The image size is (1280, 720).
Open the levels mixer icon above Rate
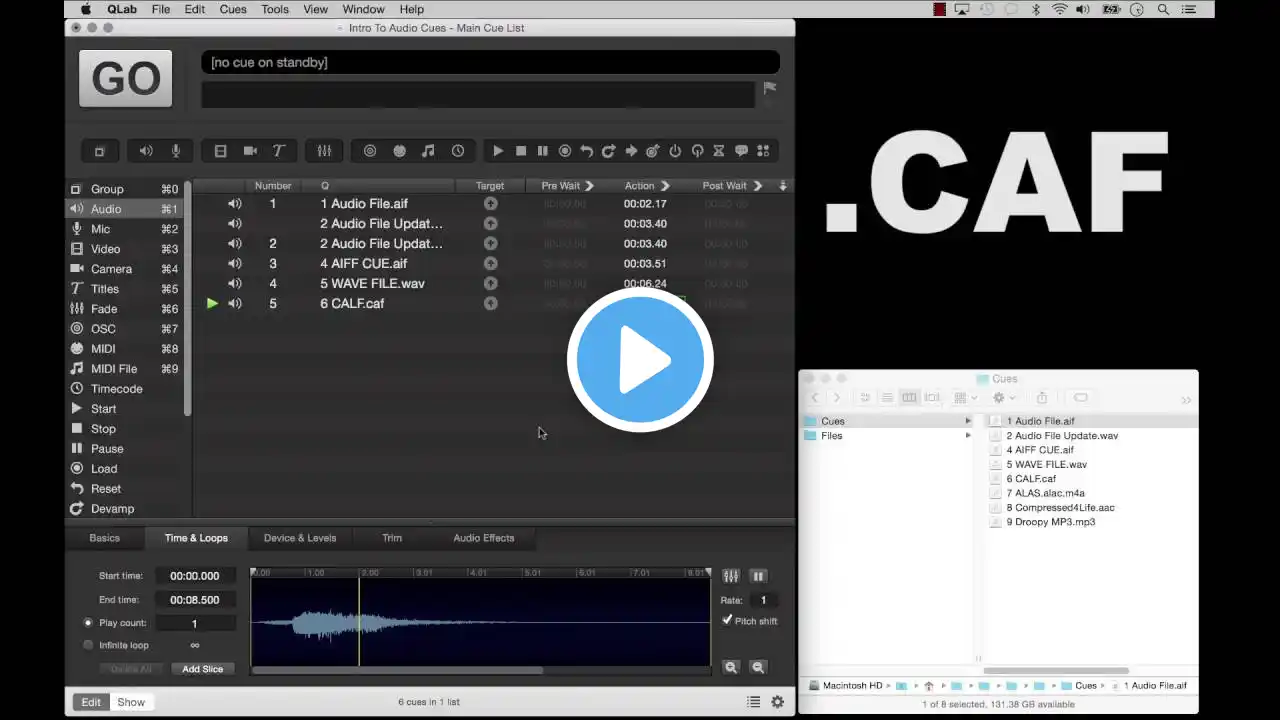click(x=731, y=576)
